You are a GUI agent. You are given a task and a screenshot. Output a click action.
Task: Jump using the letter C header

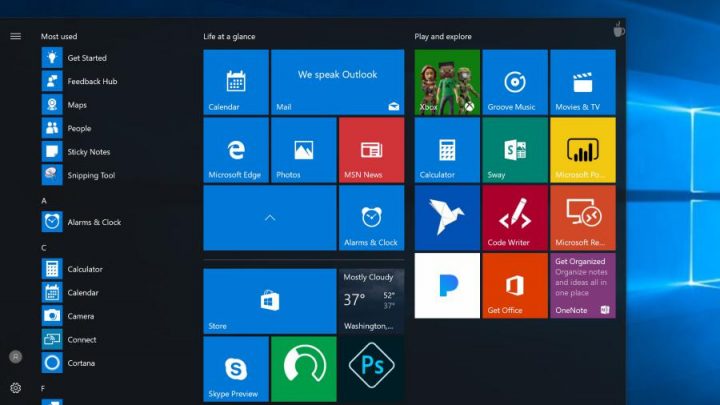tap(44, 248)
